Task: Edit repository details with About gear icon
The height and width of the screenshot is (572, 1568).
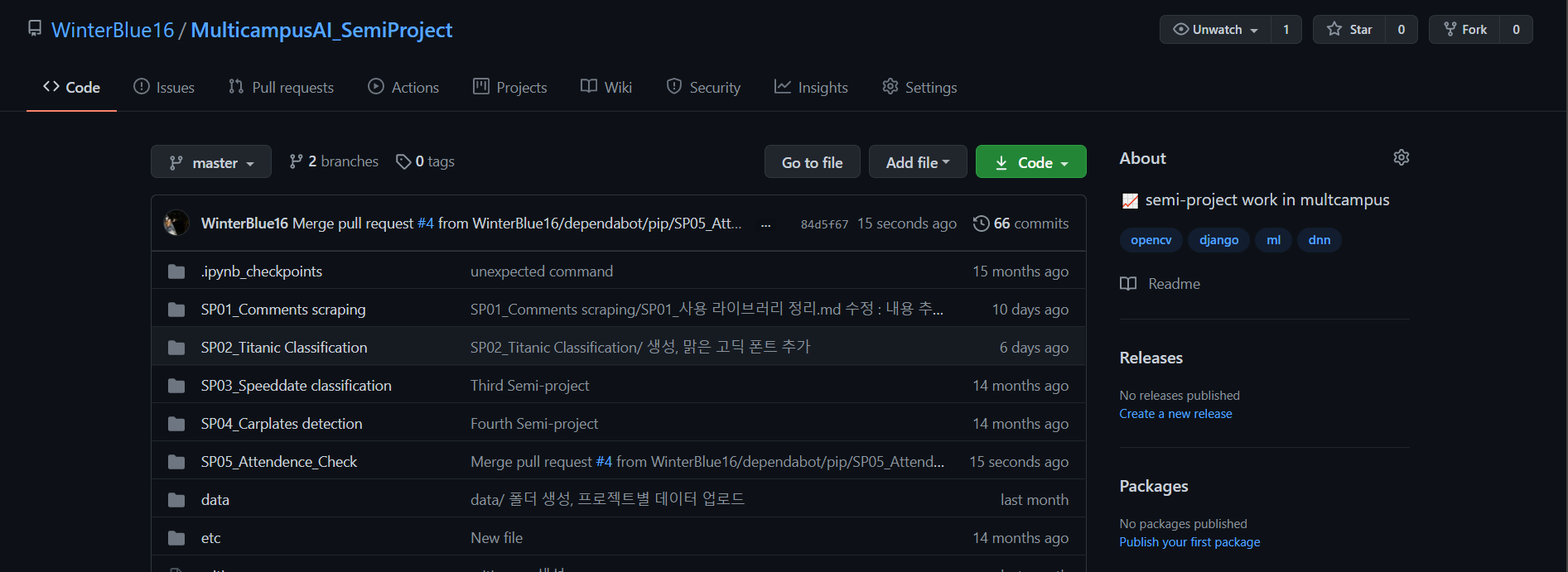Action: [x=1402, y=157]
